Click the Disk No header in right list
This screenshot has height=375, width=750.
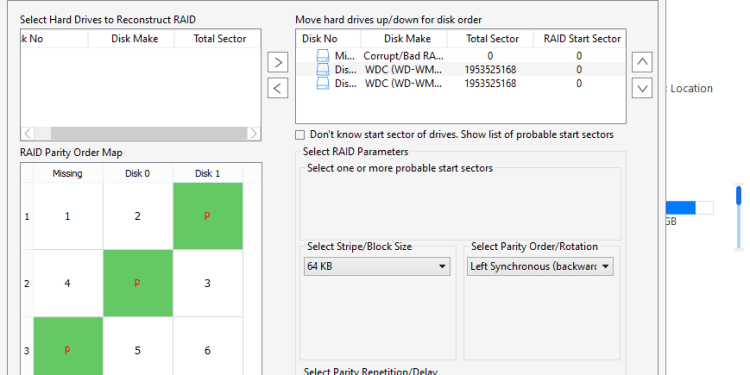(x=320, y=39)
